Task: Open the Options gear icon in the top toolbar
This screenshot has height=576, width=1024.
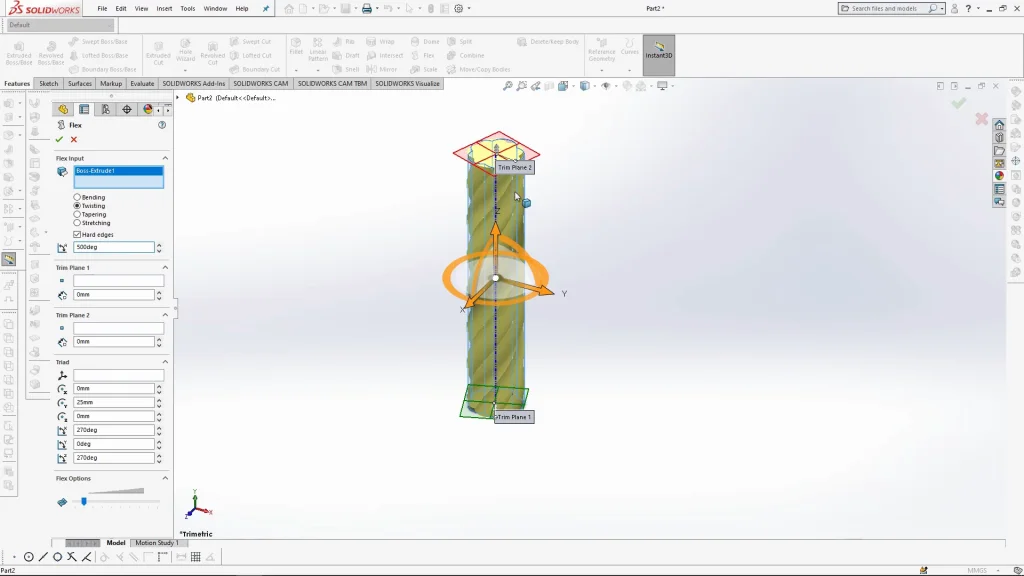Action: 459,9
